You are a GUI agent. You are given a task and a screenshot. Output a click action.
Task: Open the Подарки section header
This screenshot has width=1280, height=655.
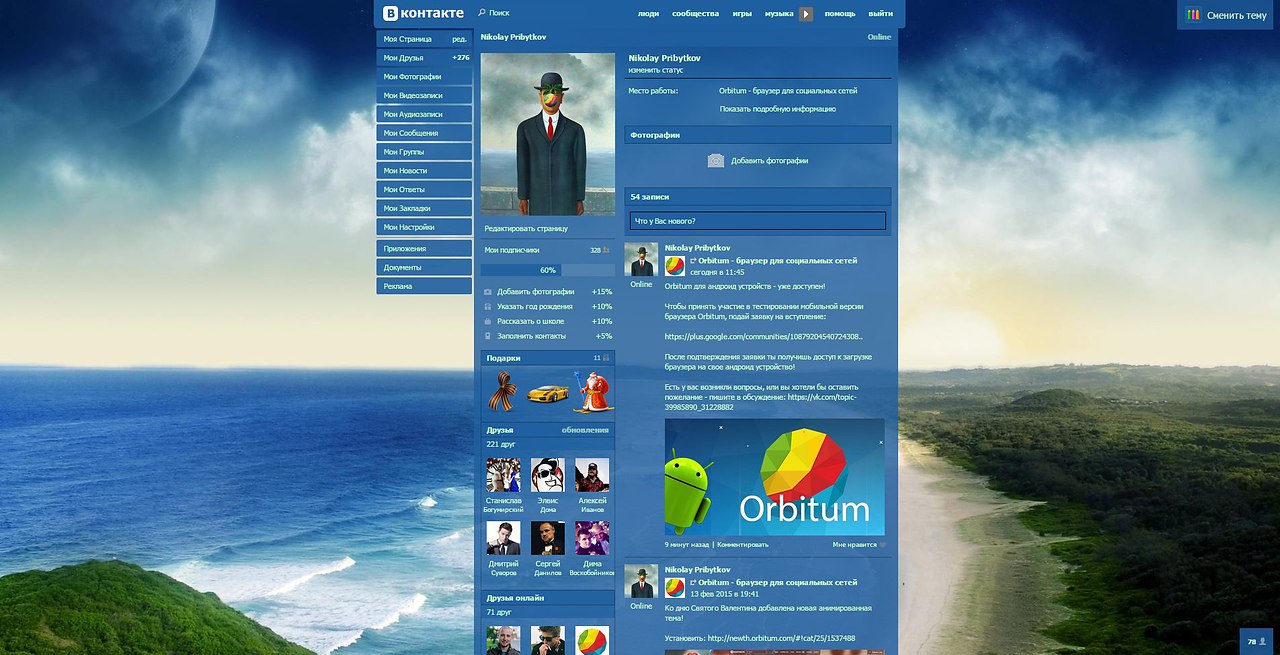coord(548,358)
